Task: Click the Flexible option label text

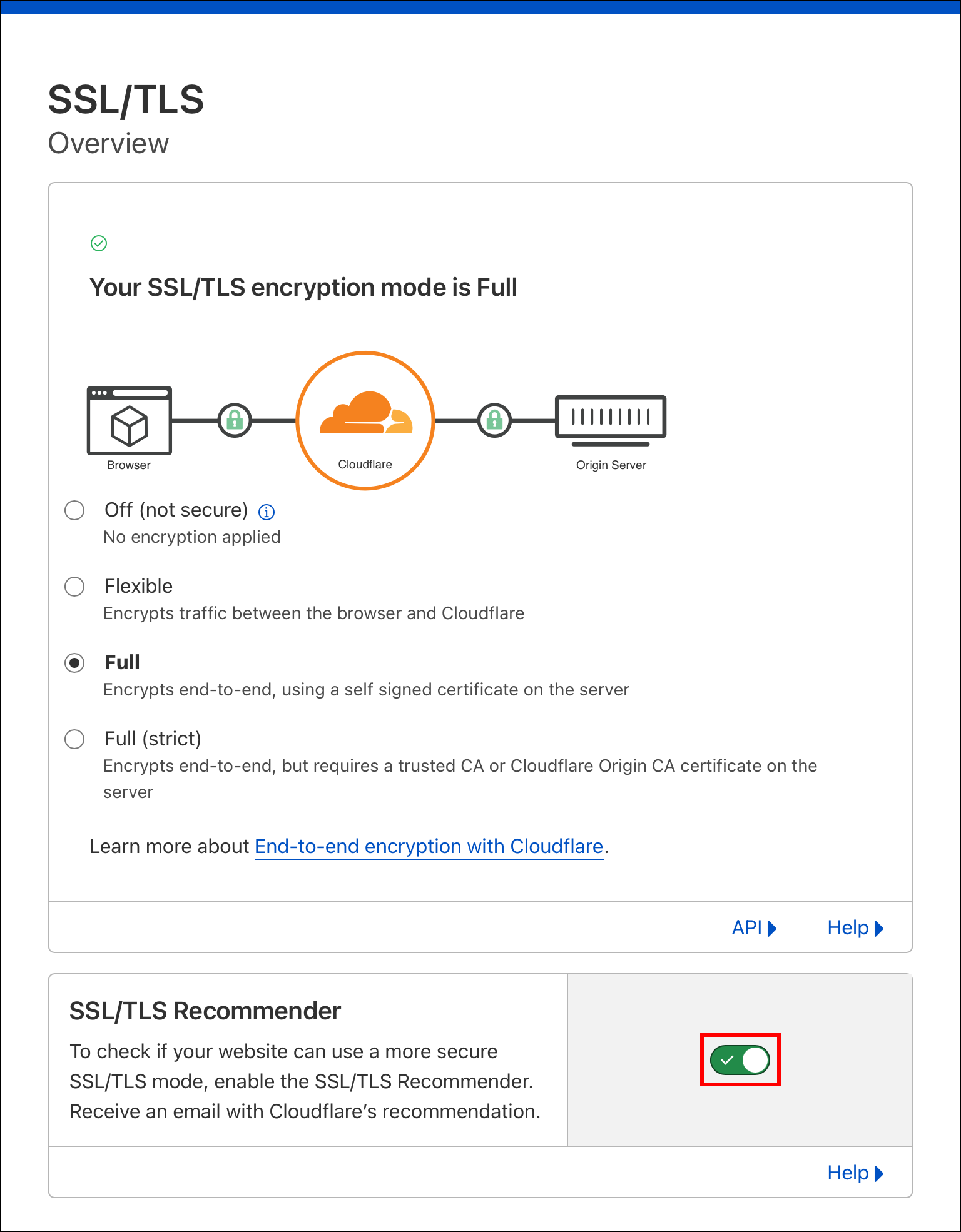Action: 138,587
